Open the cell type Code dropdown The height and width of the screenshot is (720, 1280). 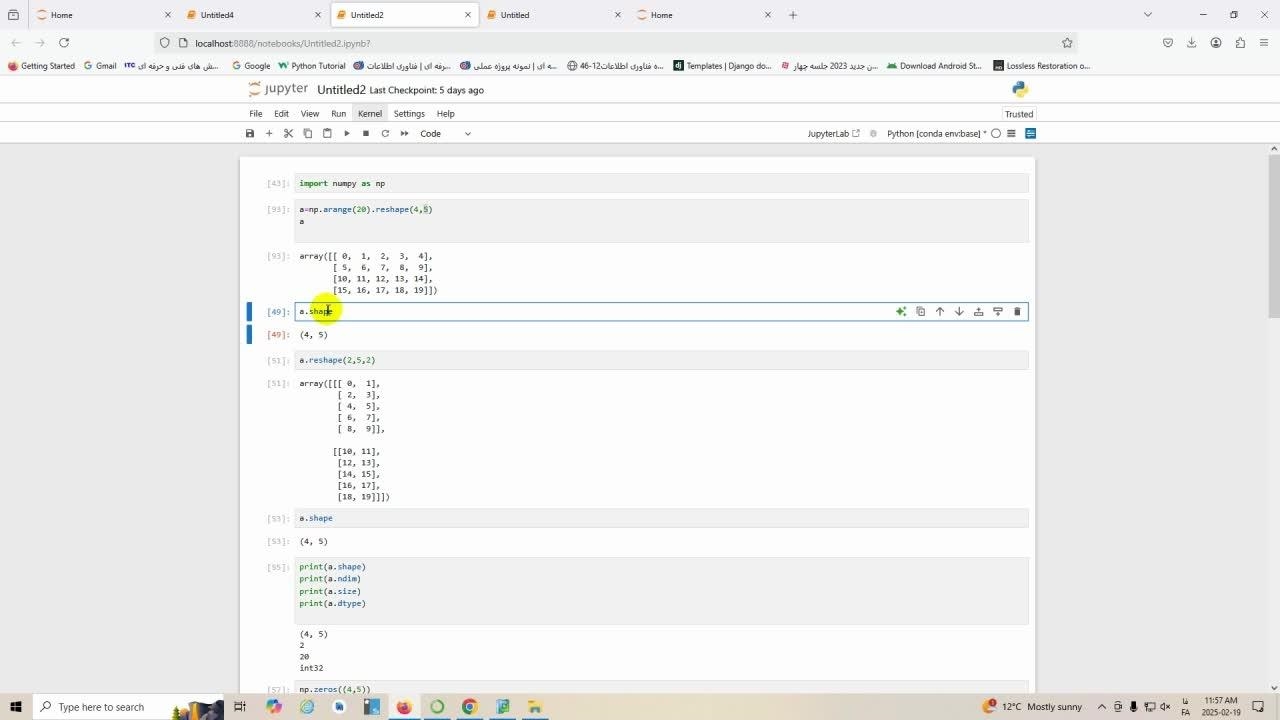(x=445, y=133)
